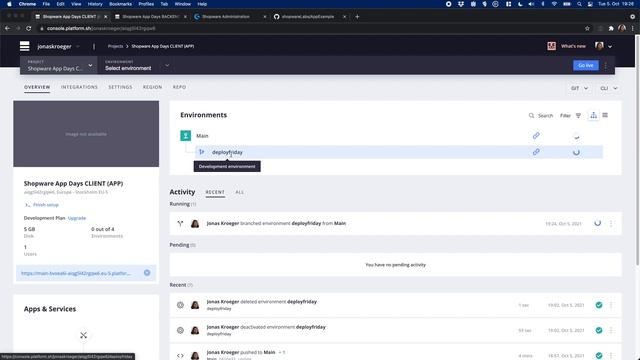
Task: Open Chrome extensions puzzle icon
Action: [611, 28]
